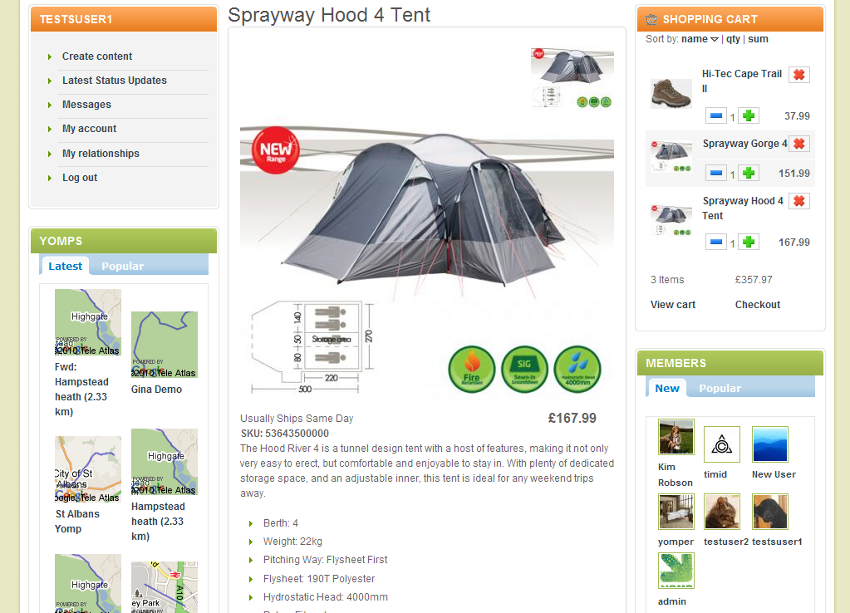Open Kim Robson's member avatar
The width and height of the screenshot is (850, 613).
tap(676, 436)
